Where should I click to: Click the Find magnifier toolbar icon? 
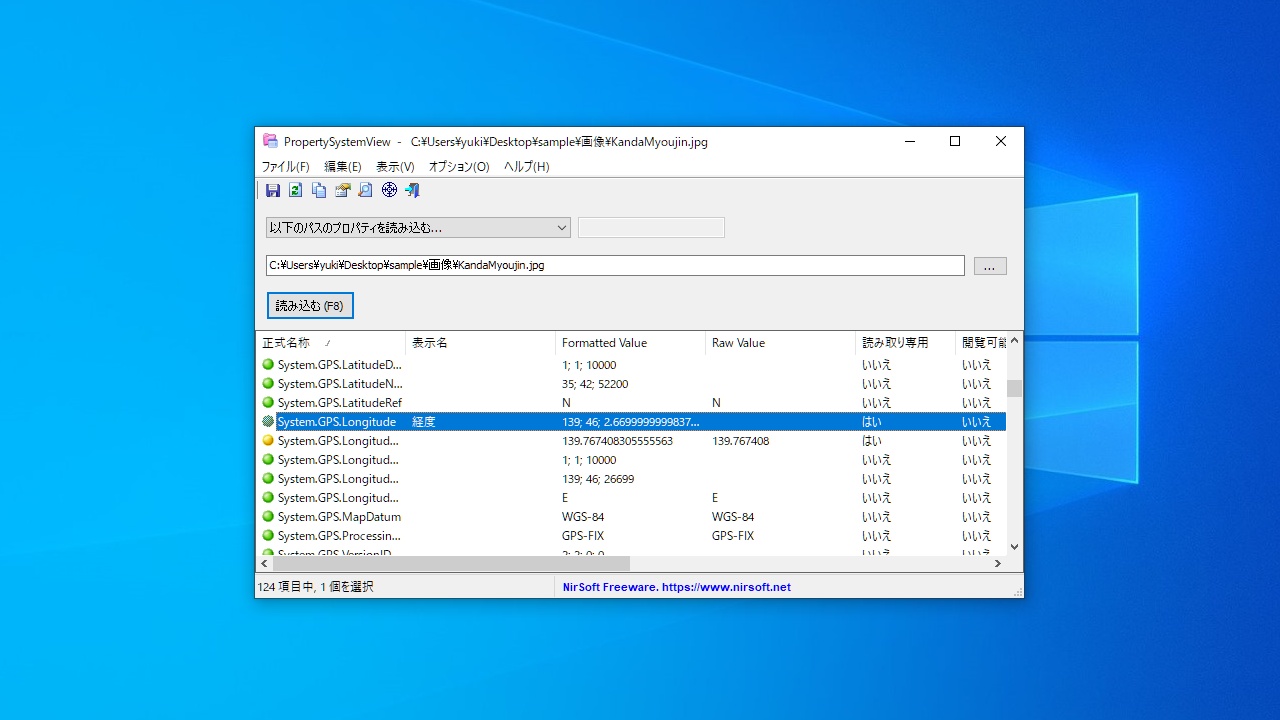click(366, 190)
